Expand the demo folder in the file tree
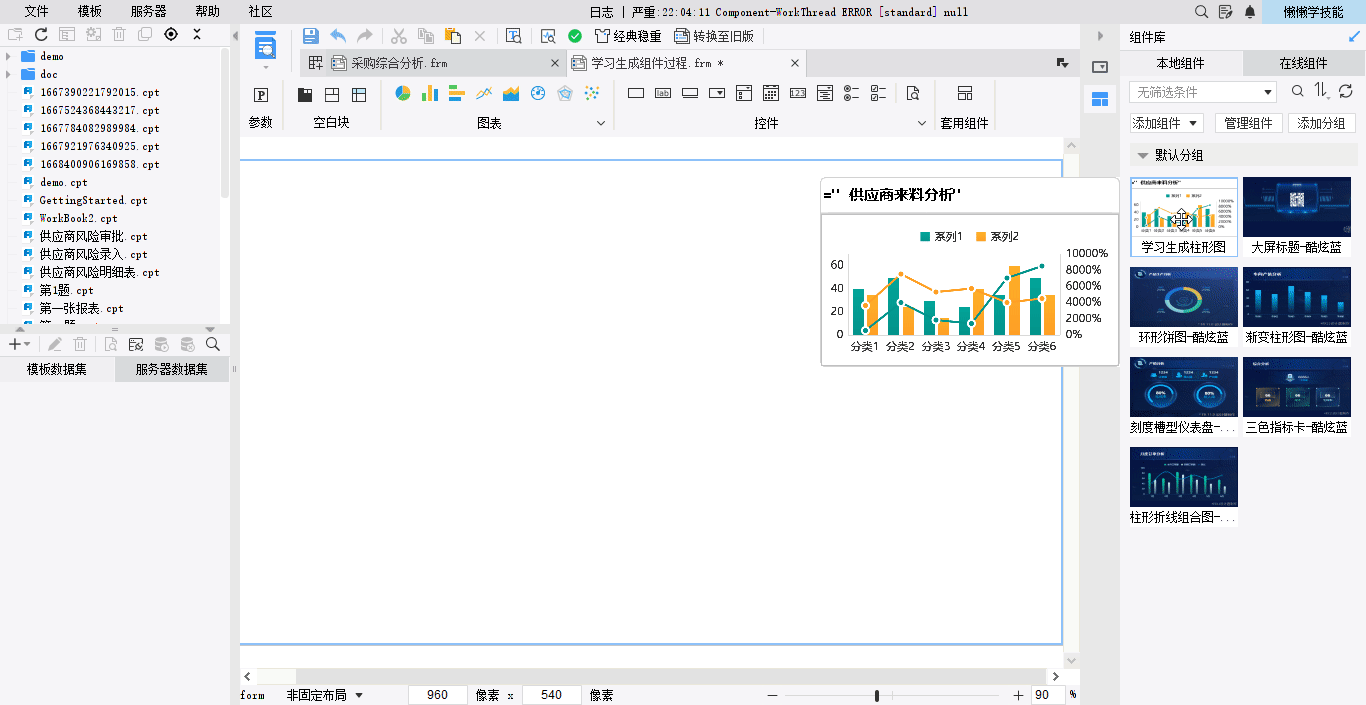1366x705 pixels. tap(9, 56)
